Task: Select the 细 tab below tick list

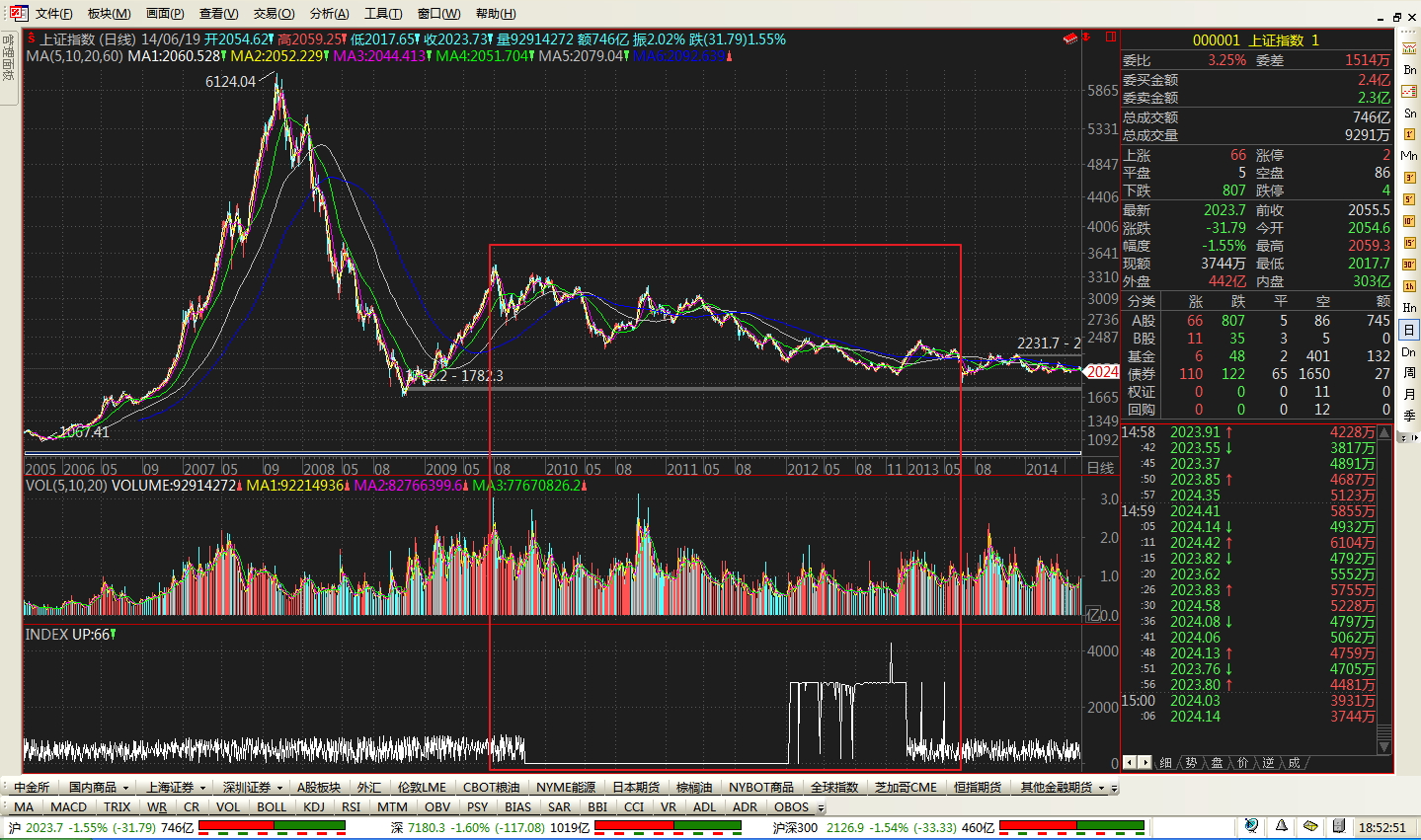Action: (1166, 763)
